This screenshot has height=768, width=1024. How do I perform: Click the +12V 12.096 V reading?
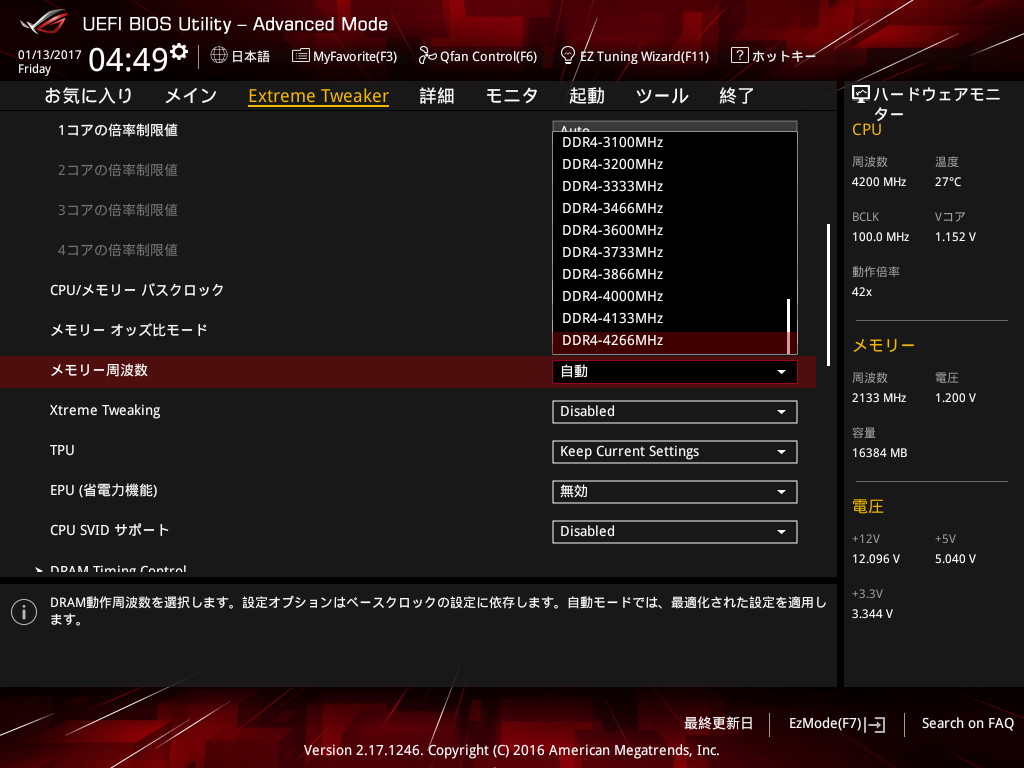pos(876,559)
